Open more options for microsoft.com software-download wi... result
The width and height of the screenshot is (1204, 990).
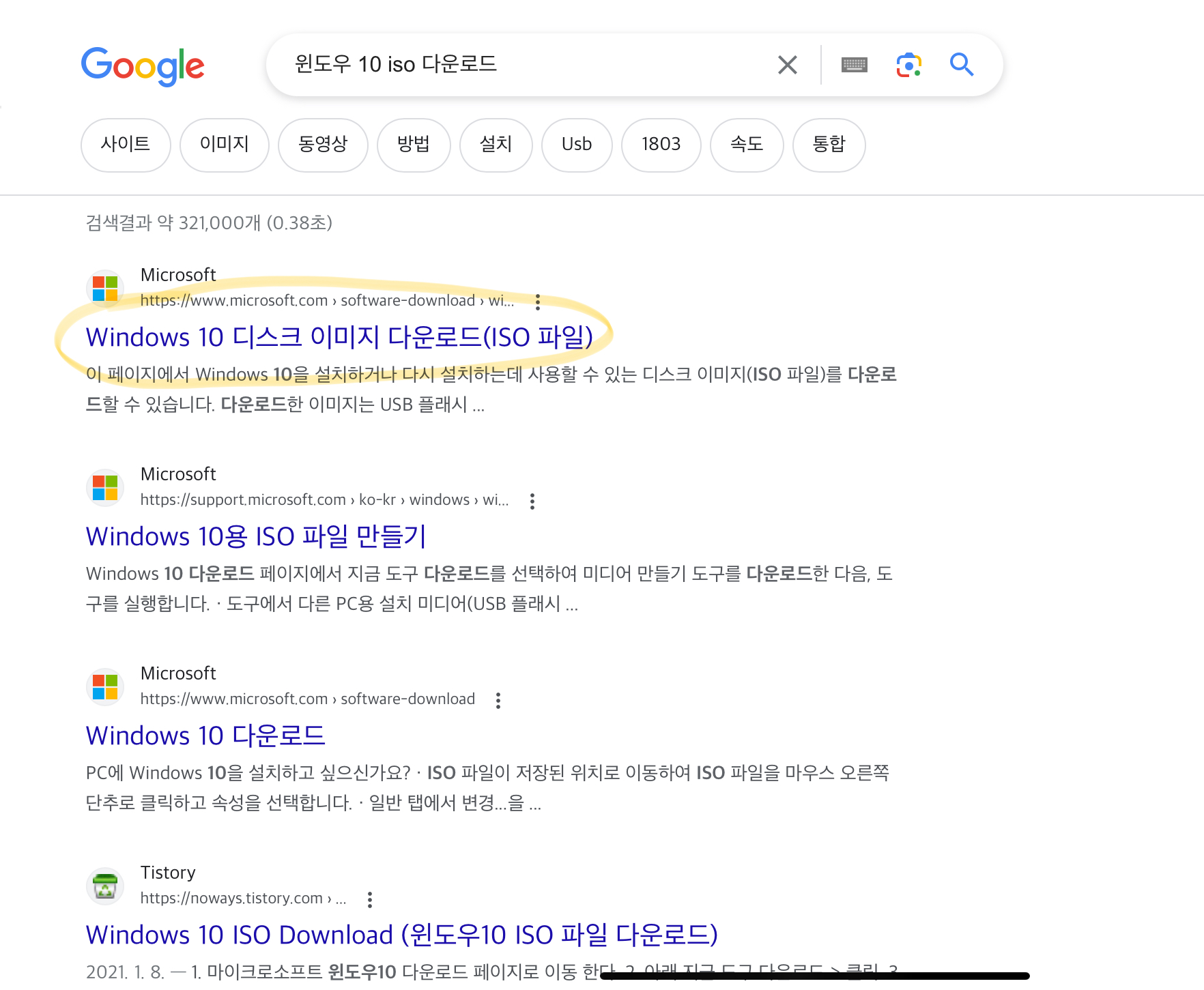pyautogui.click(x=538, y=302)
